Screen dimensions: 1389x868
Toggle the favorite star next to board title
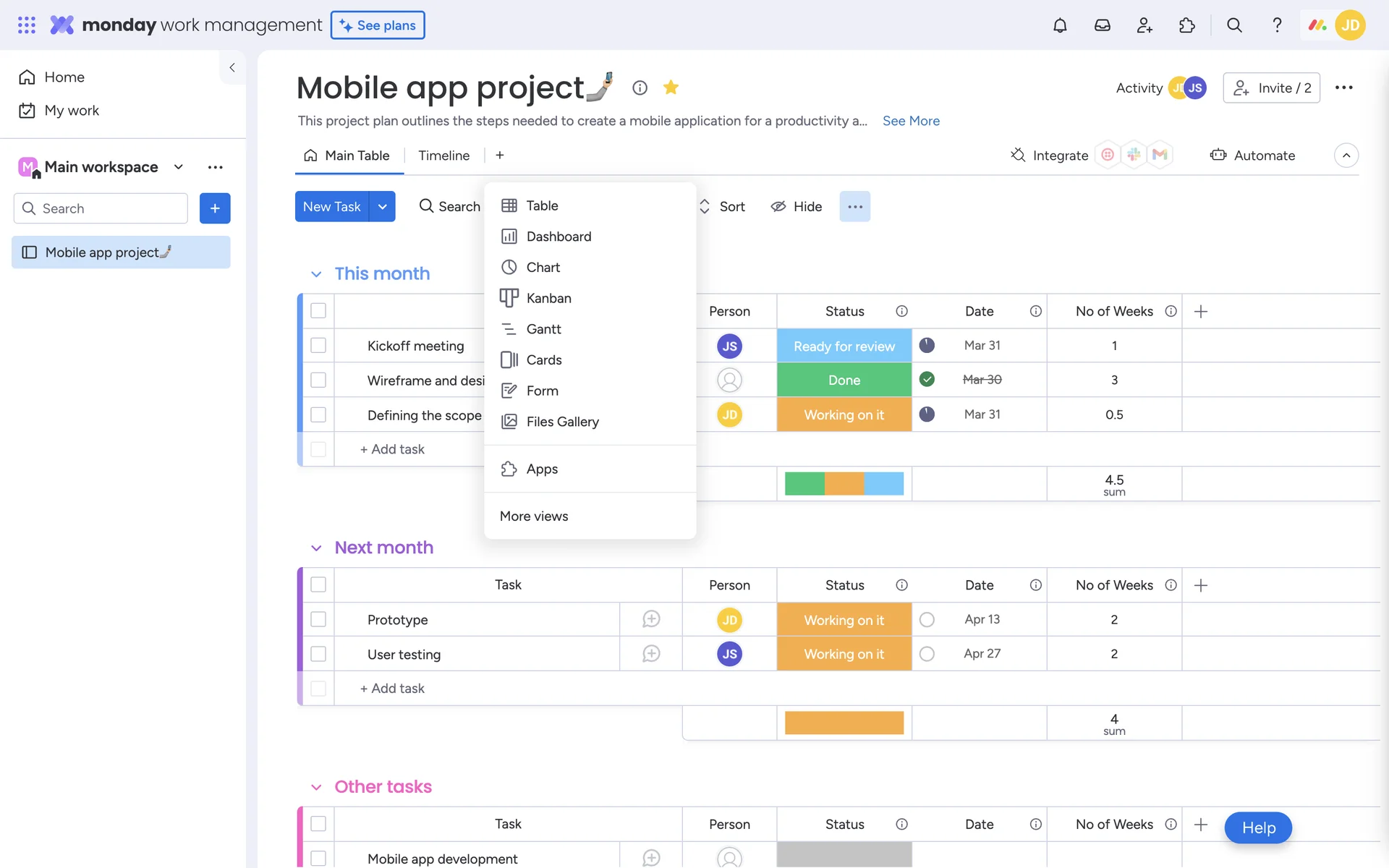671,88
